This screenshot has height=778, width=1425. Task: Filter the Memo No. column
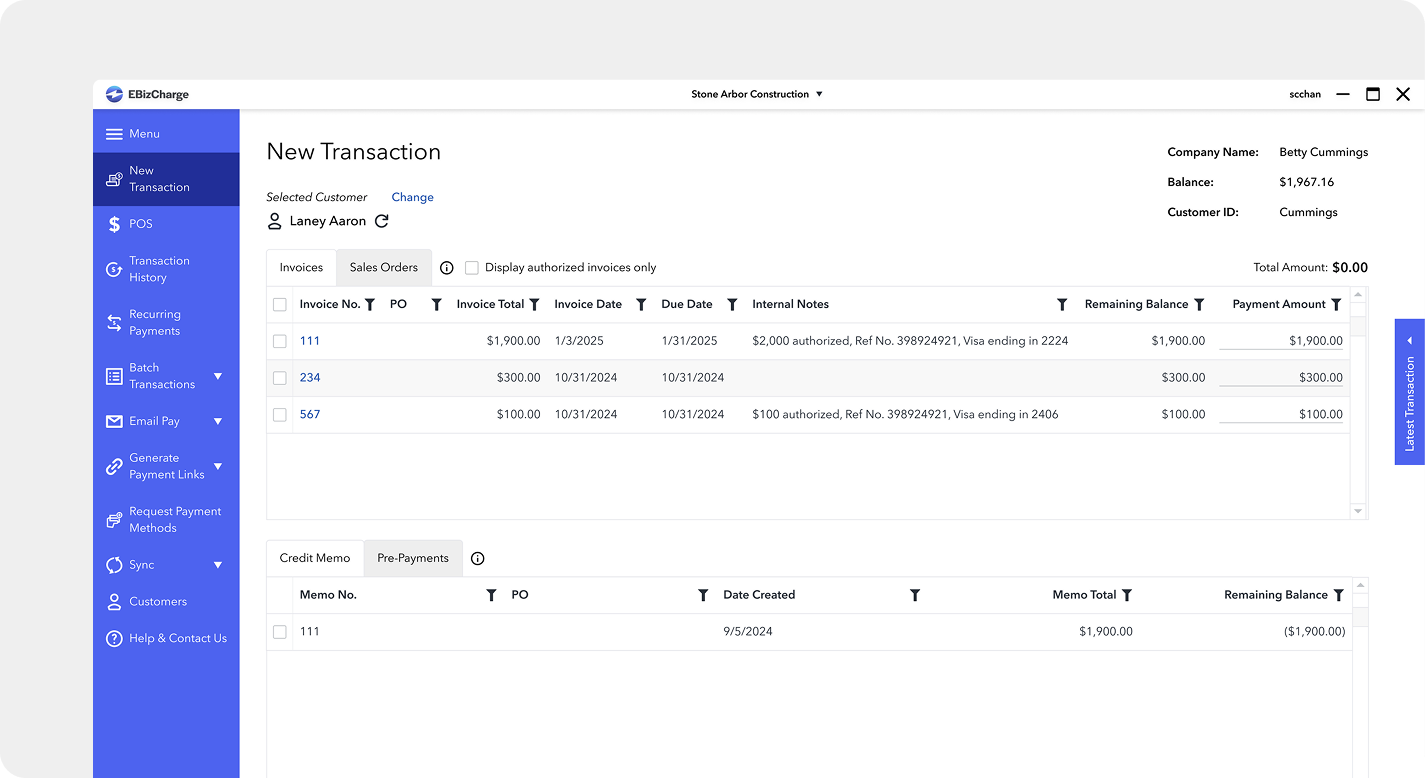491,595
